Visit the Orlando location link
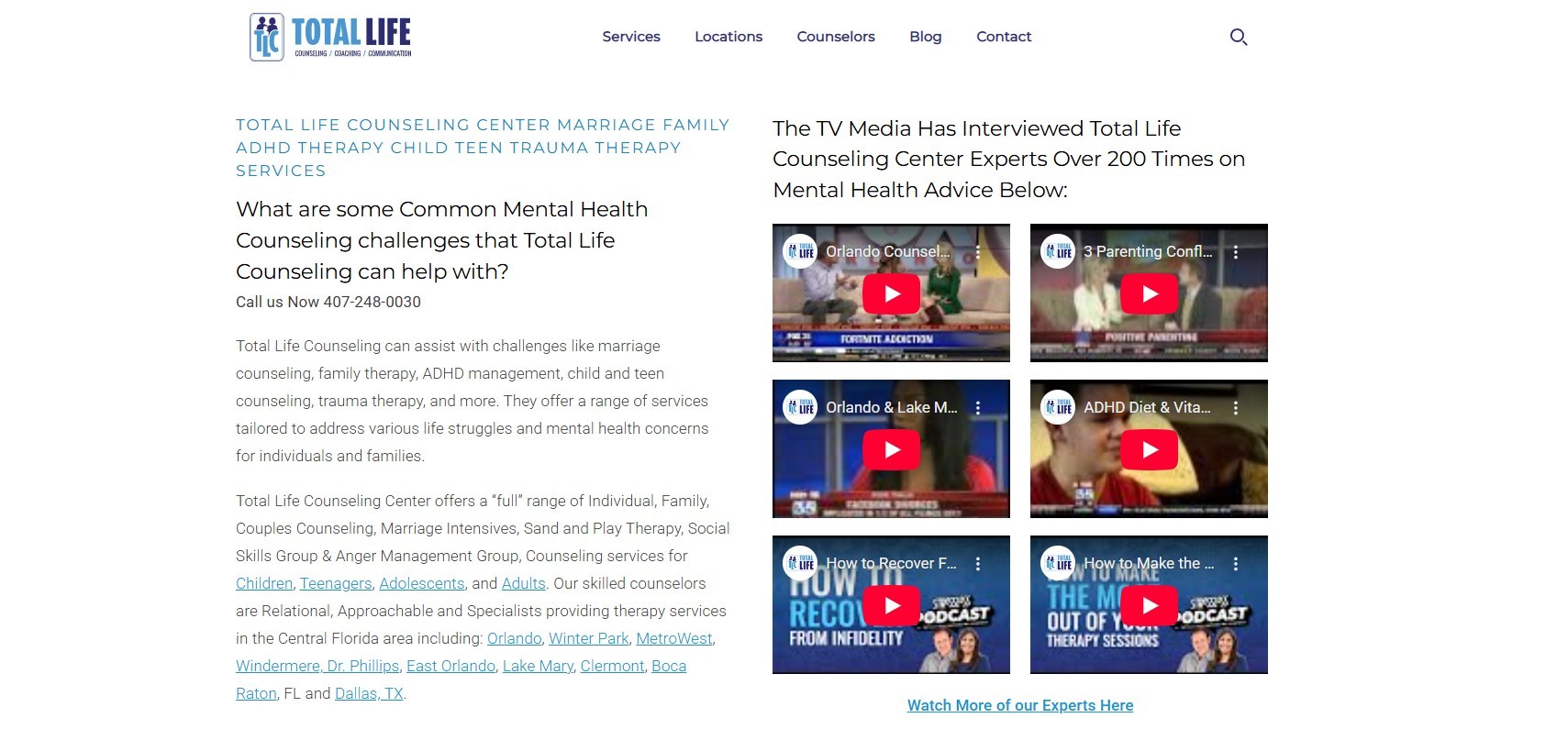Viewport: 1568px width, 740px height. (x=515, y=638)
